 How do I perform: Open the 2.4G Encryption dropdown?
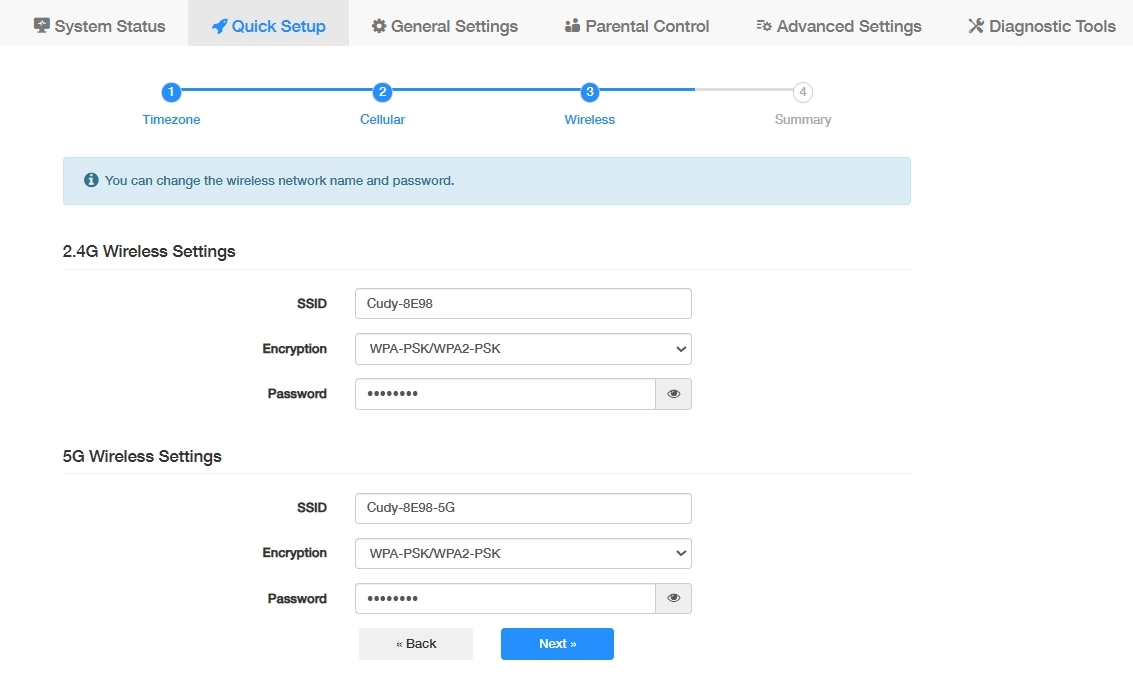523,349
